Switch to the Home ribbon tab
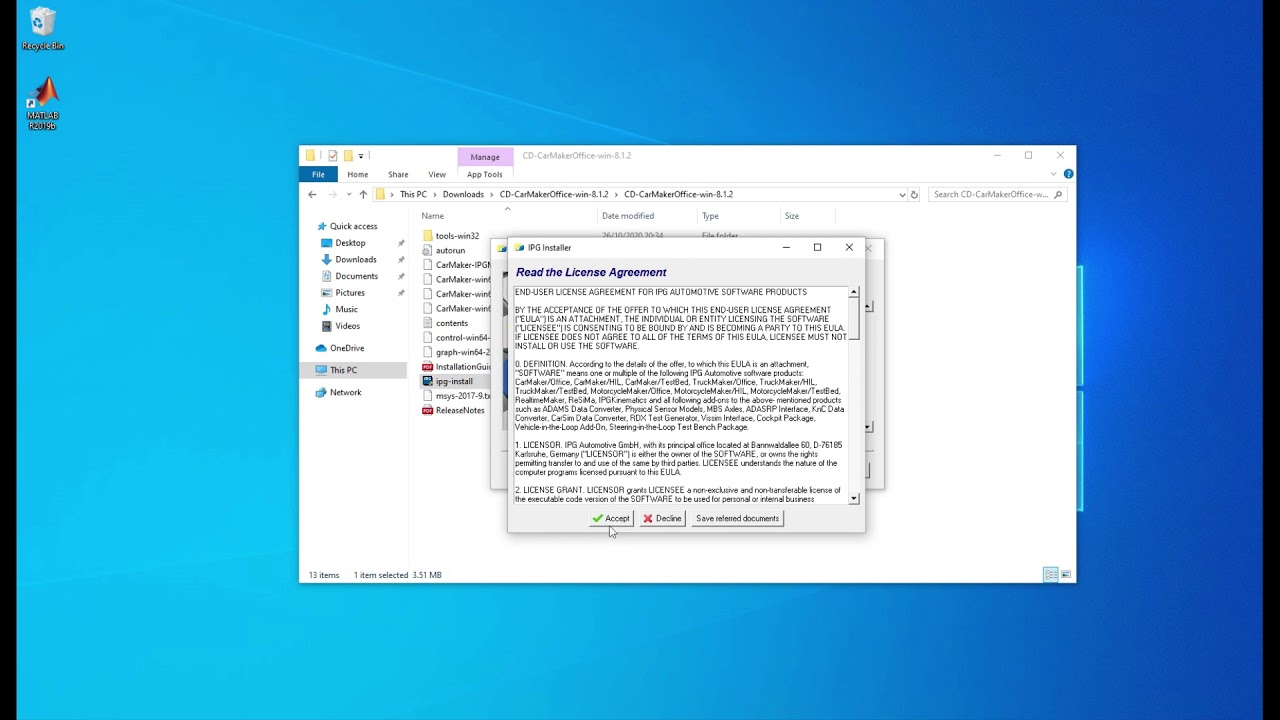 [x=357, y=174]
